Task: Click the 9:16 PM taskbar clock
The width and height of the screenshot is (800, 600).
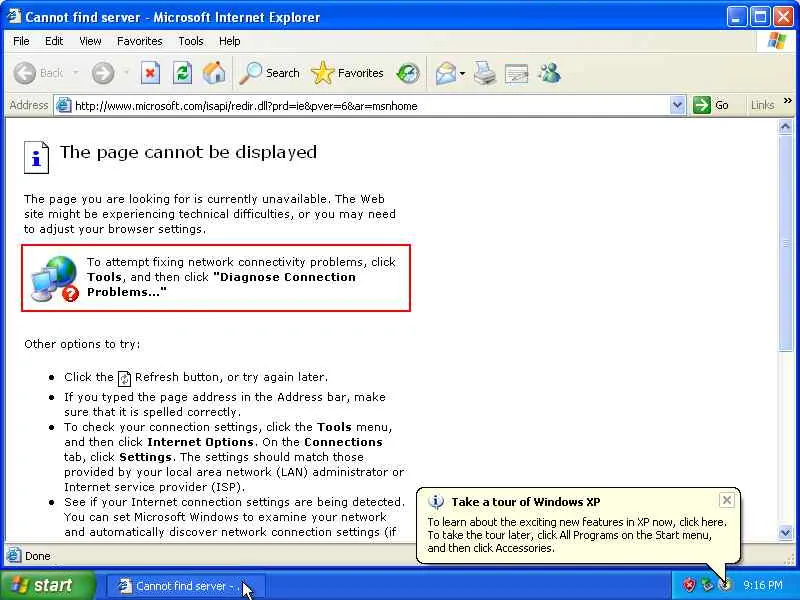Action: tap(763, 585)
